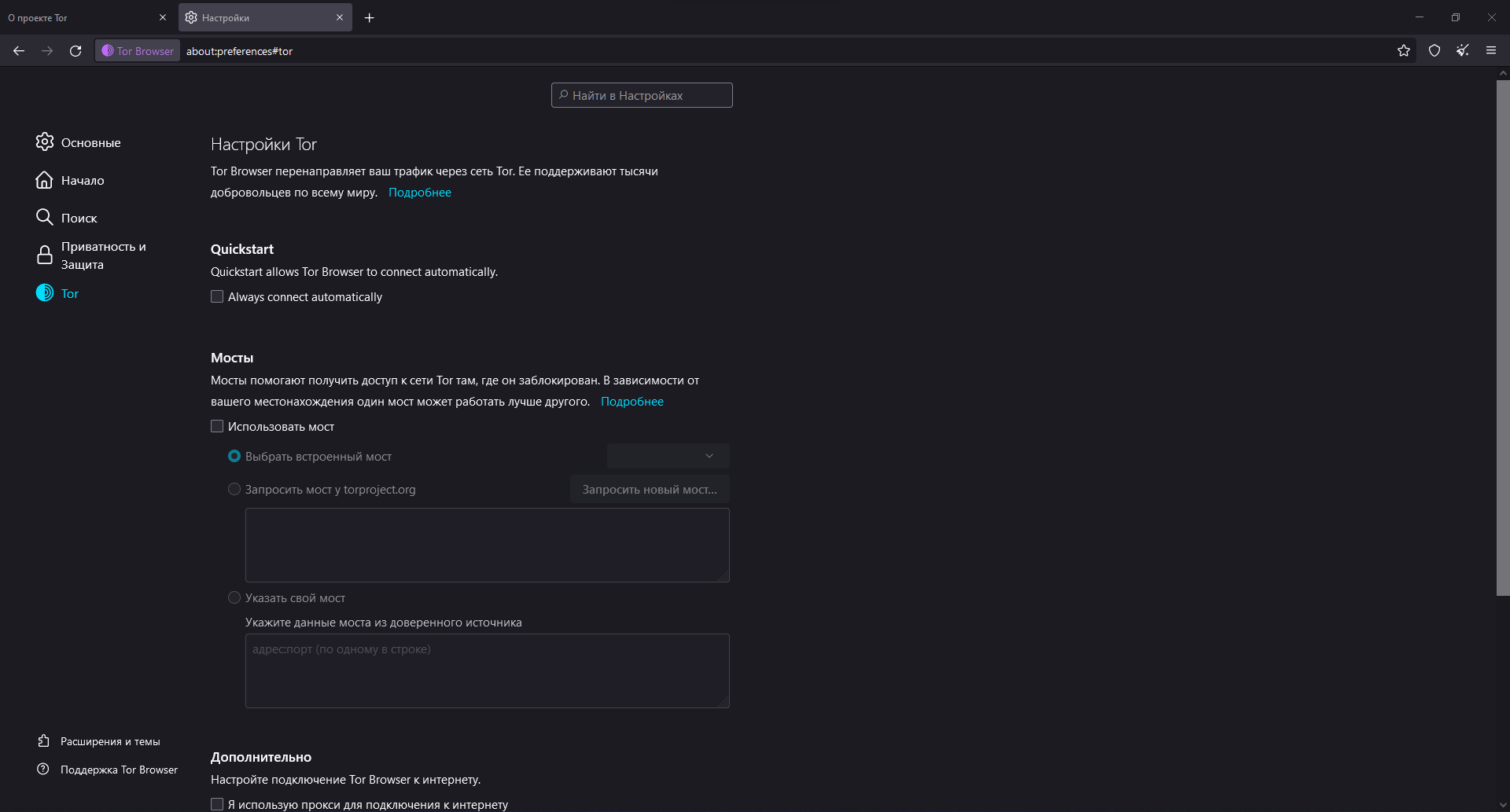Click the vertical scrollbar thumb
Screen dimensions: 1510x812
tap(1503, 338)
